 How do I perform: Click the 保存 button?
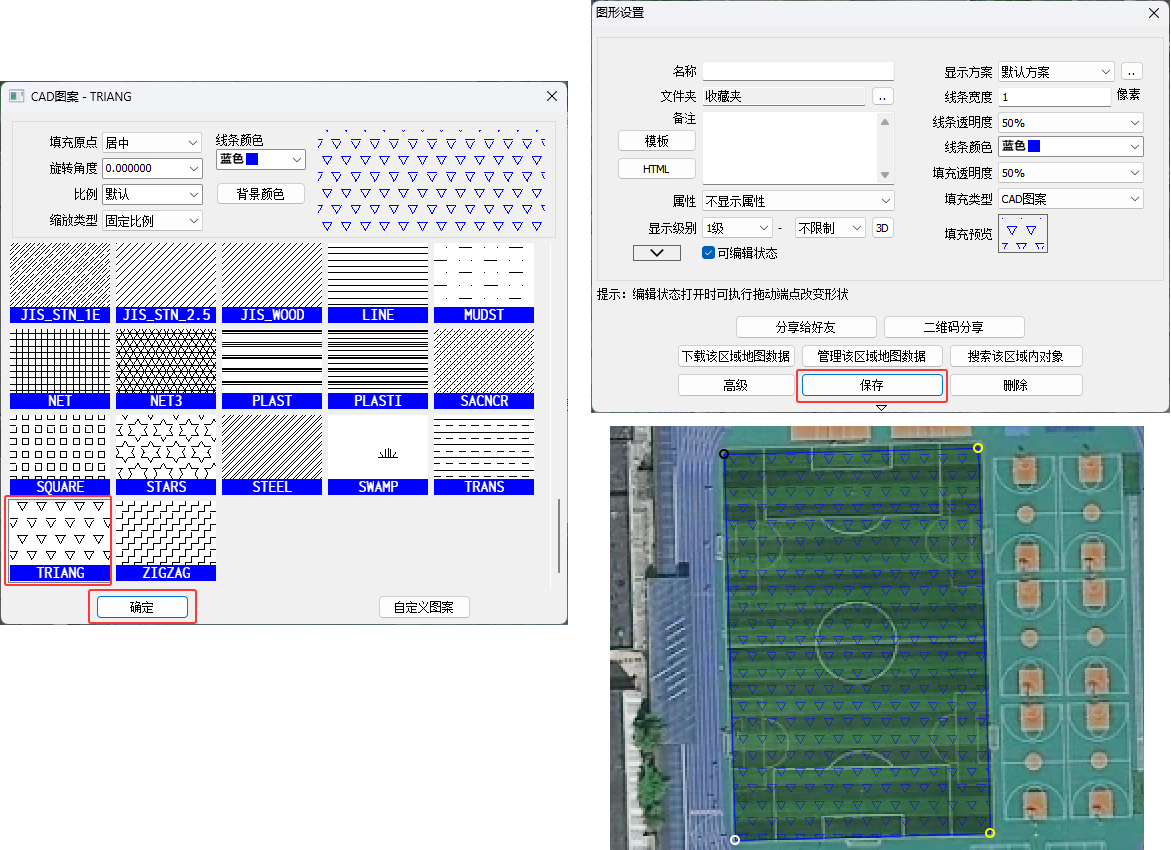872,385
